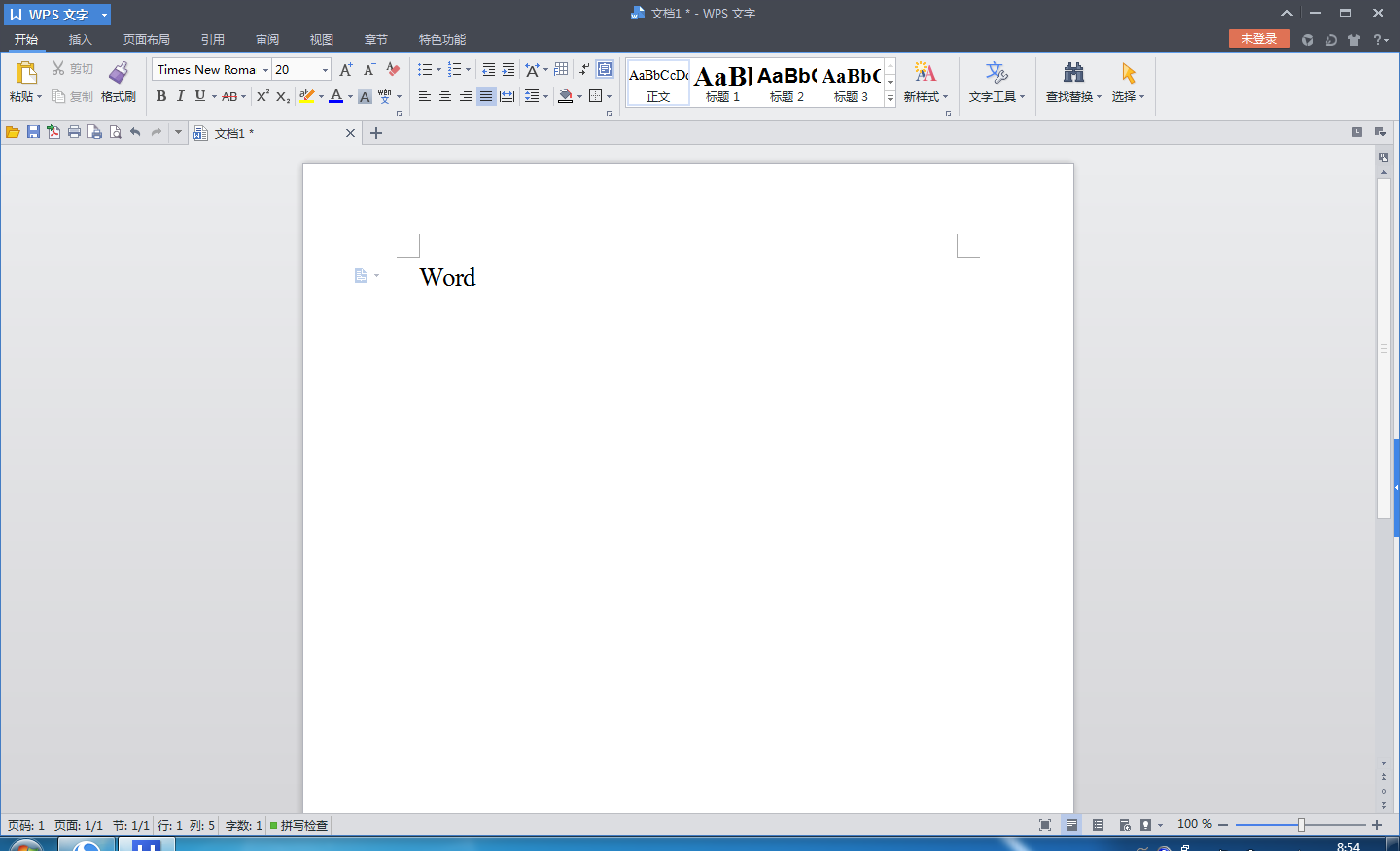Toggle Bold formatting

pyautogui.click(x=161, y=96)
